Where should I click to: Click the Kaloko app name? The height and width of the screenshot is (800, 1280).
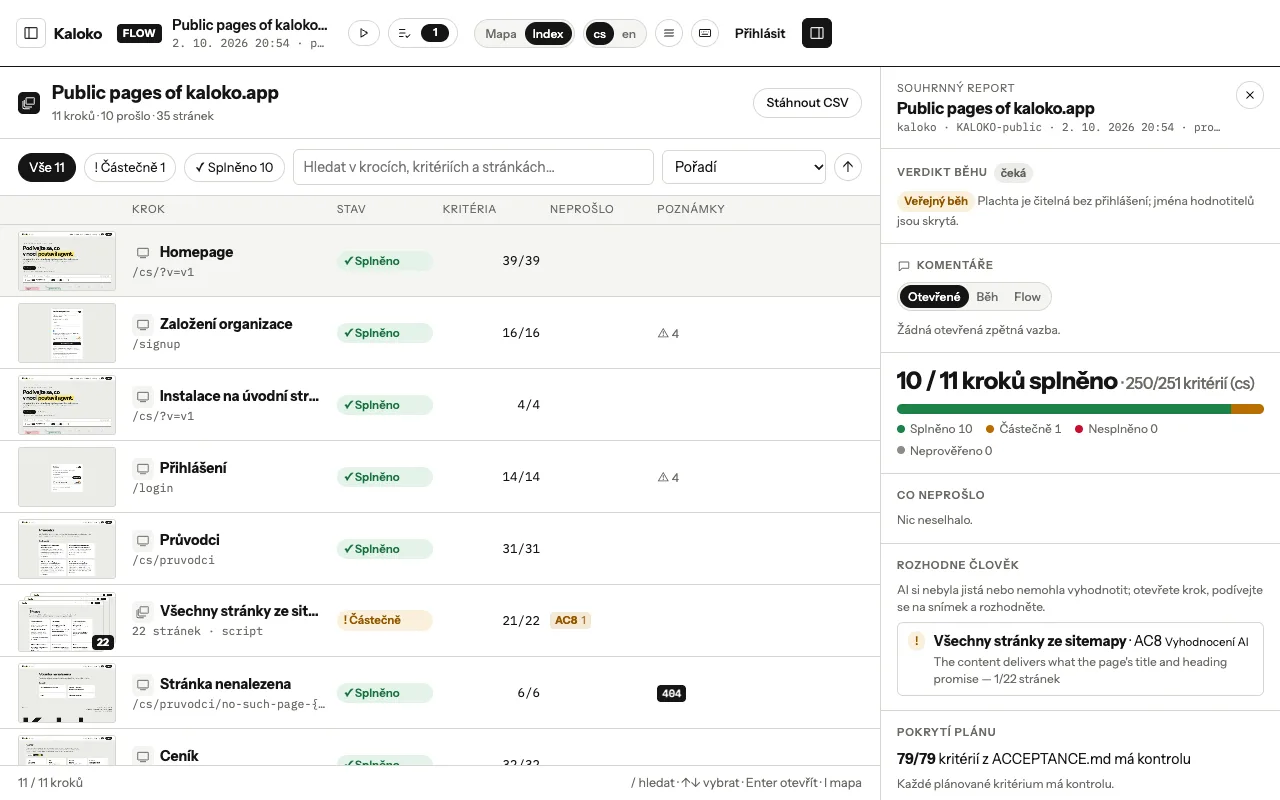[78, 33]
